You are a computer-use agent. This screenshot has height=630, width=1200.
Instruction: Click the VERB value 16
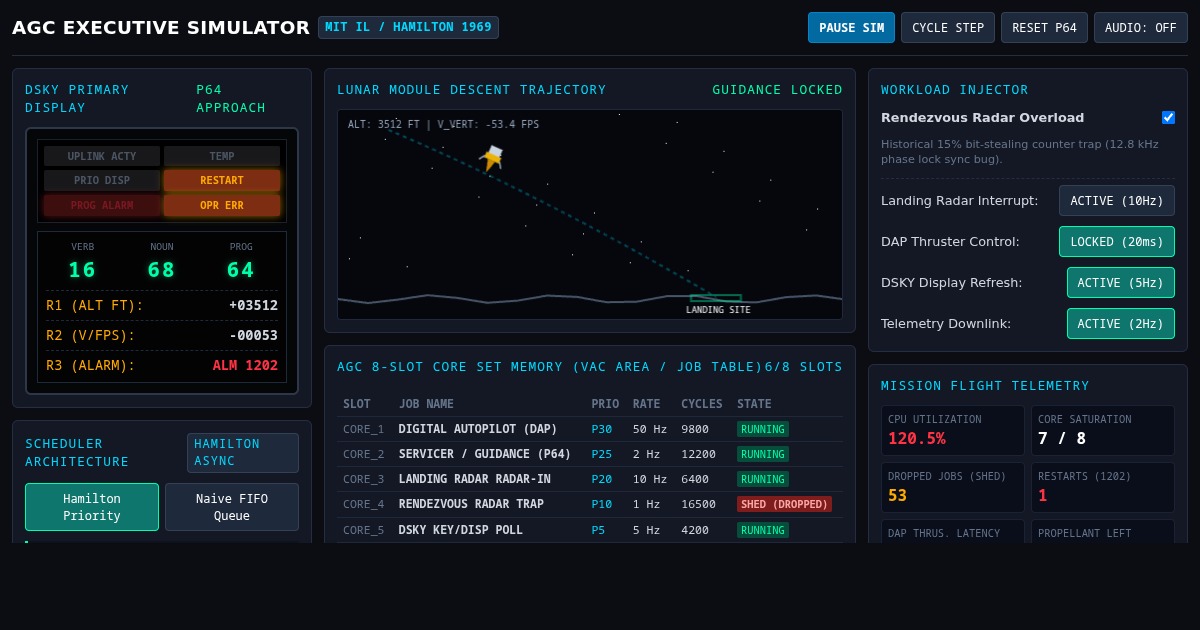(83, 270)
